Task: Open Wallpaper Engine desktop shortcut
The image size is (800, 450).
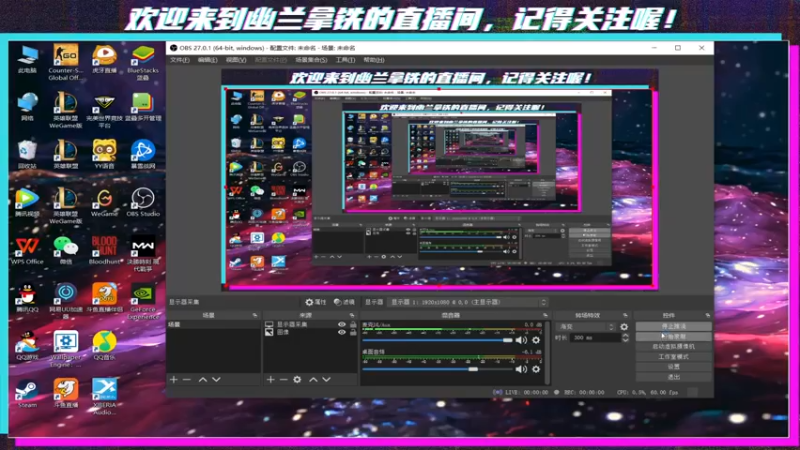Action: point(66,349)
